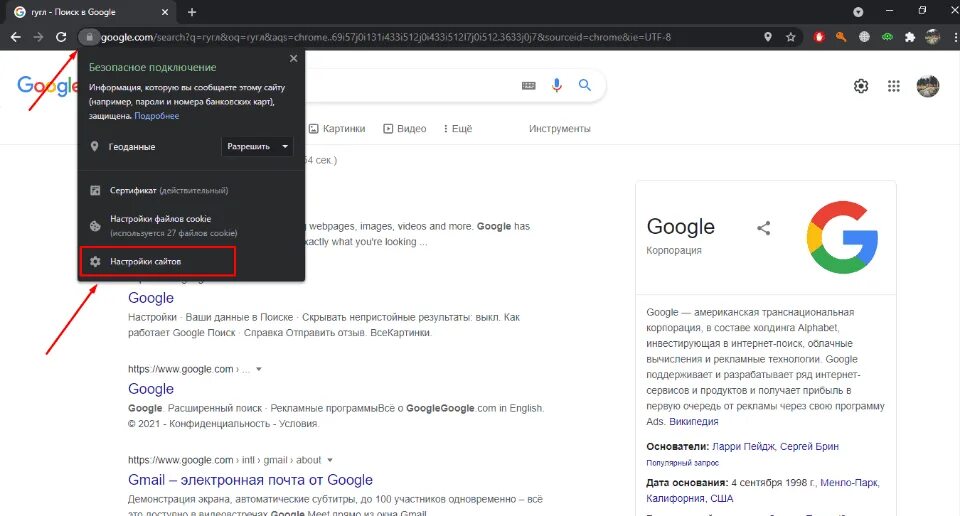
Task: Click the Google logo on the page
Action: point(47,87)
